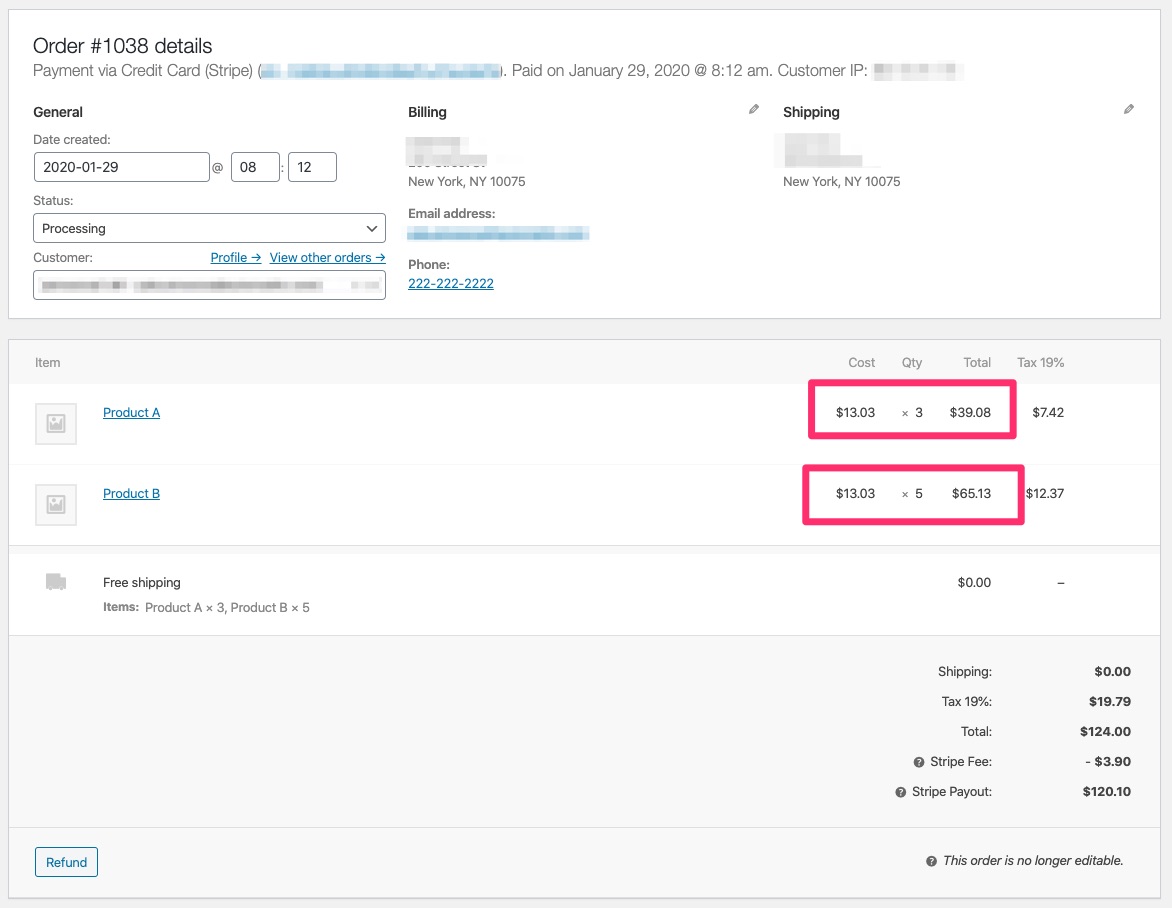The width and height of the screenshot is (1172, 908).
Task: Open the Product B item link
Action: coord(131,493)
